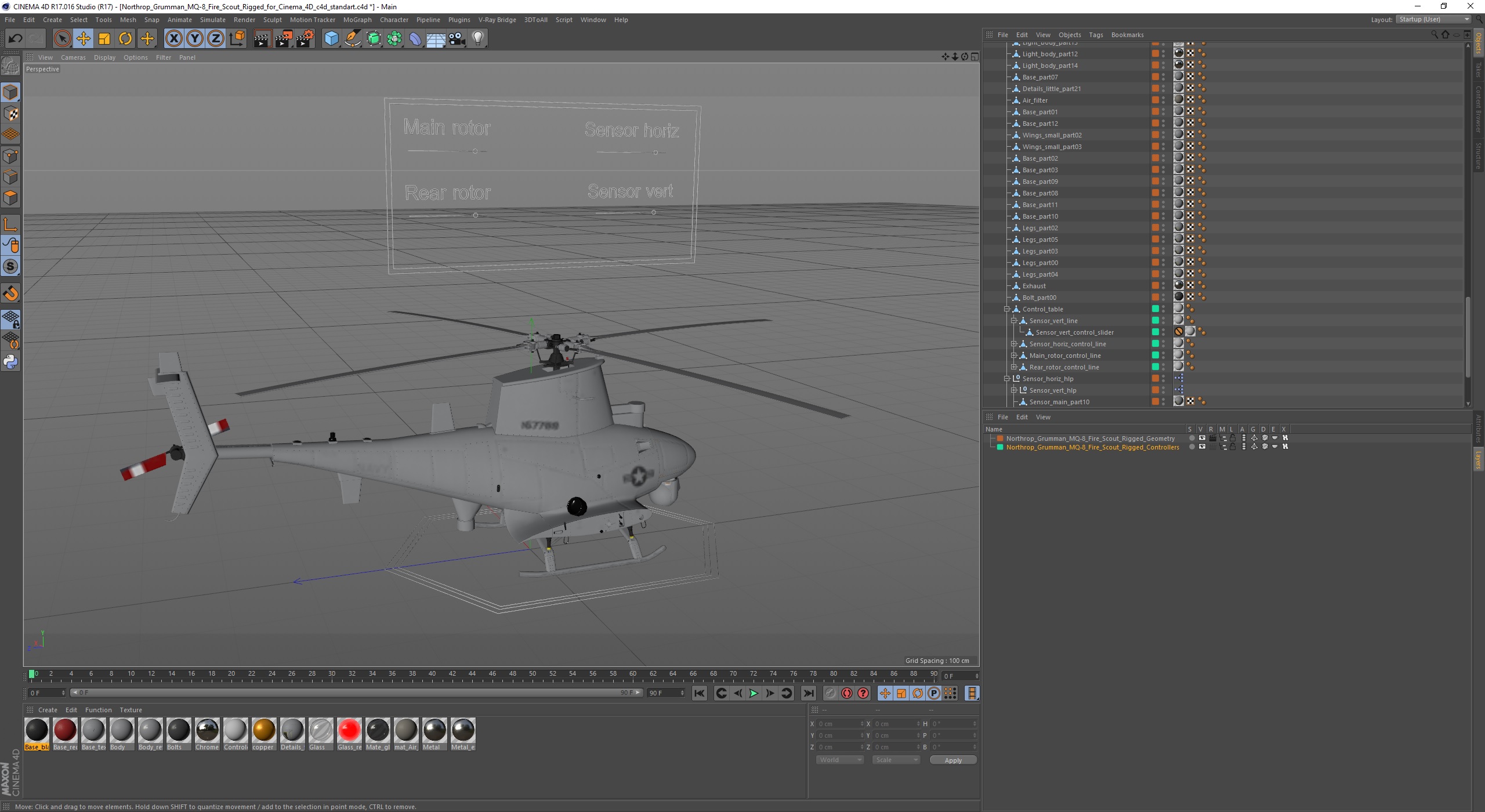Image resolution: width=1485 pixels, height=812 pixels.
Task: Click the Apply button
Action: [x=953, y=760]
